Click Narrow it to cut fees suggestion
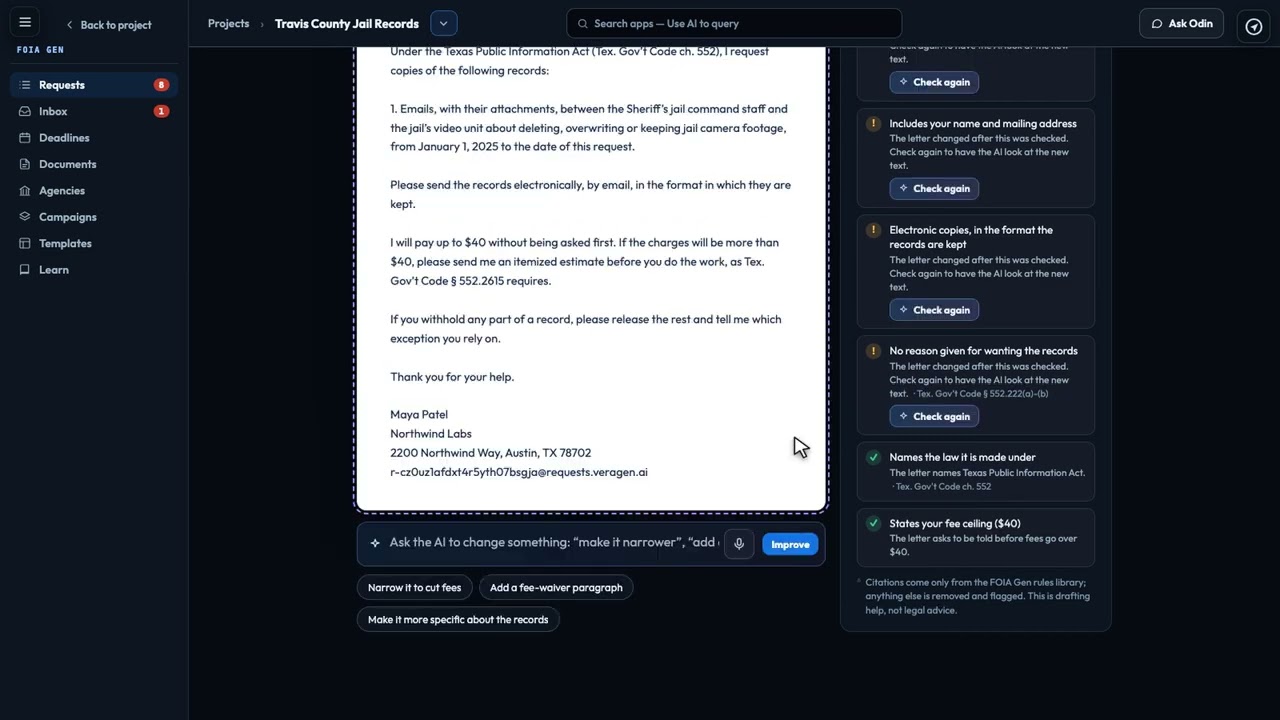This screenshot has height=720, width=1280. pos(414,588)
